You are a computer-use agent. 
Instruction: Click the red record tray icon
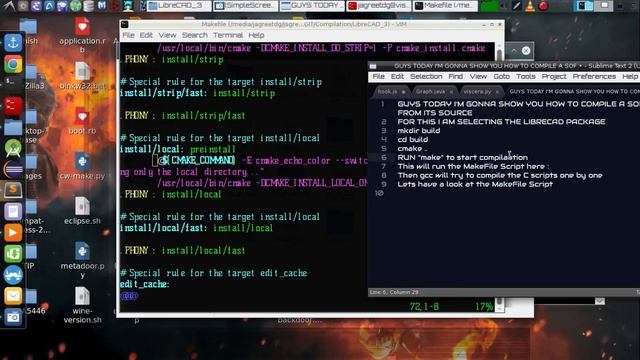click(543, 6)
